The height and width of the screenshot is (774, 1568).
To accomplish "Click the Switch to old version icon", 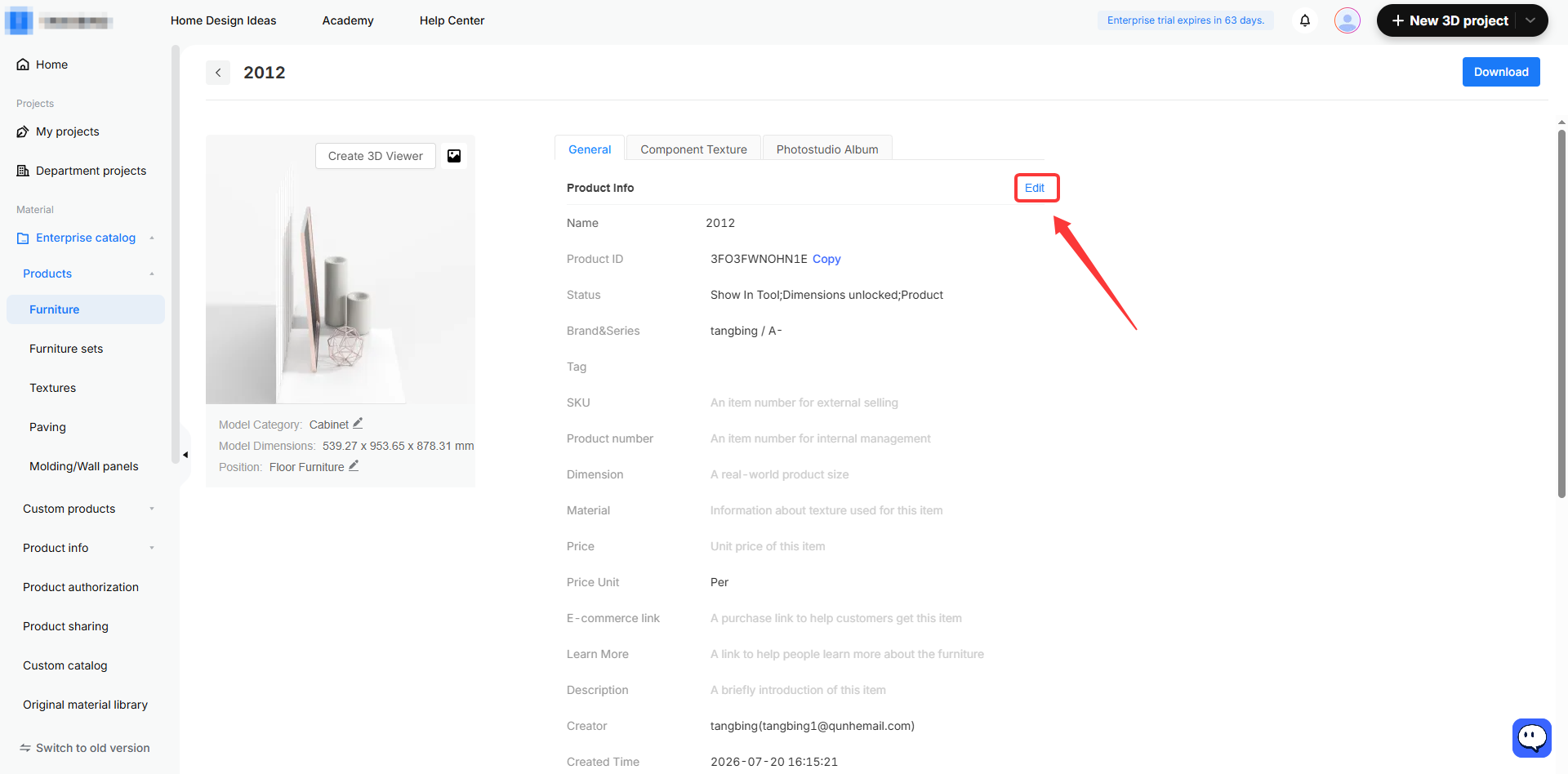I will pos(25,748).
